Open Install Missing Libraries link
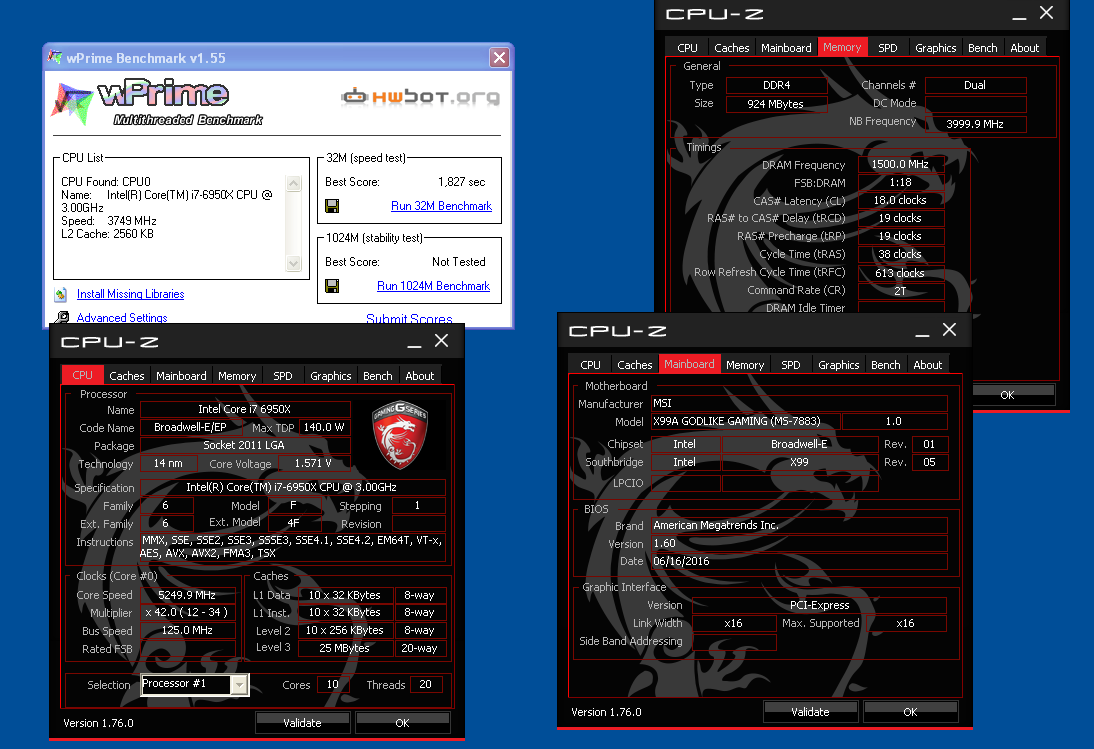Image resolution: width=1094 pixels, height=749 pixels. click(x=130, y=294)
